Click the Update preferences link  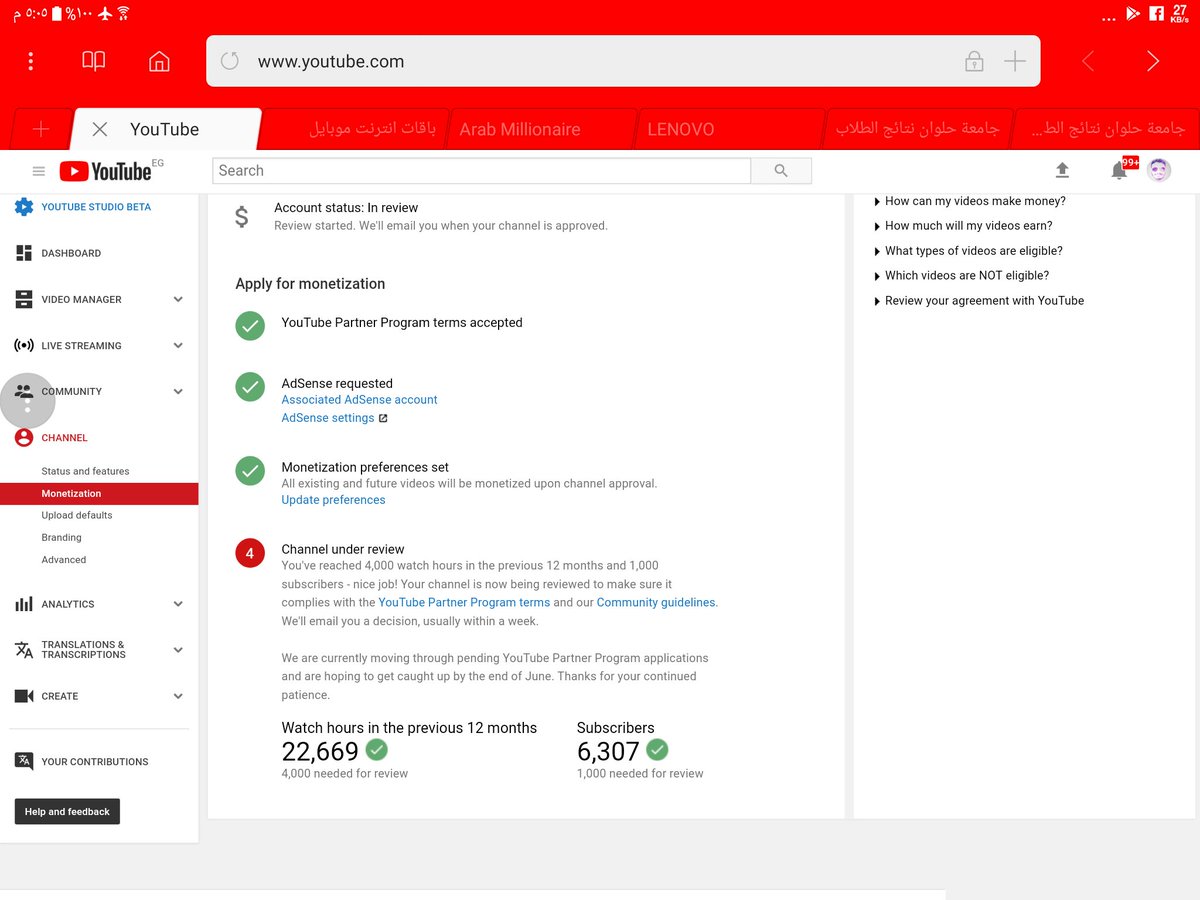(x=333, y=500)
